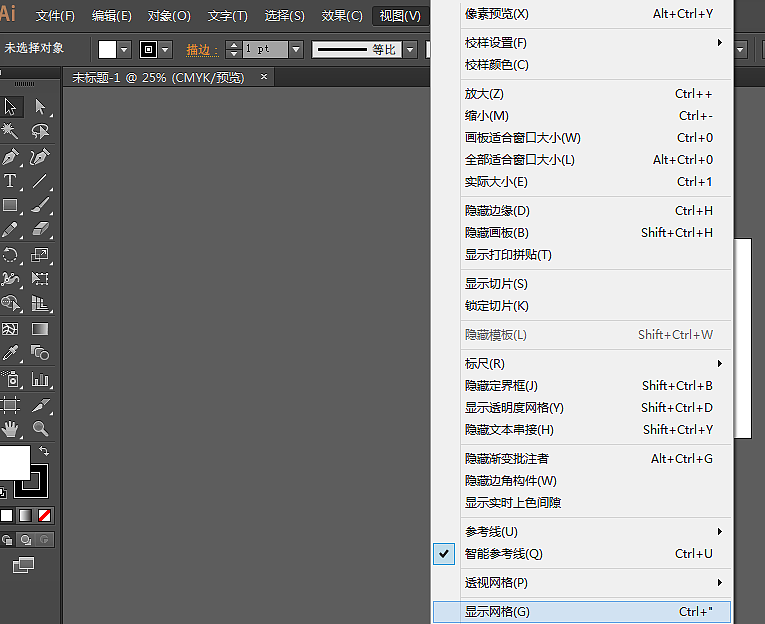This screenshot has height=624, width=765.
Task: Open the stroke color dropdown arrow
Action: pos(165,49)
